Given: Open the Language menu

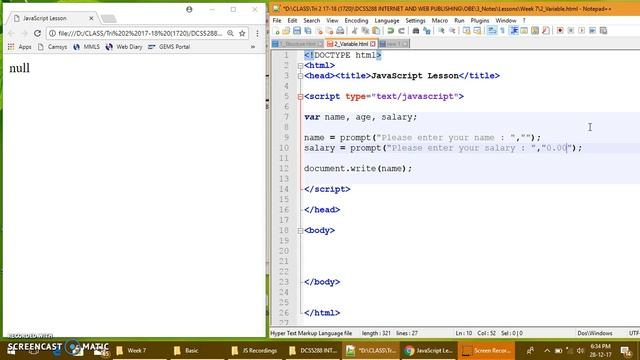Looking at the screenshot, I should click(387, 20).
